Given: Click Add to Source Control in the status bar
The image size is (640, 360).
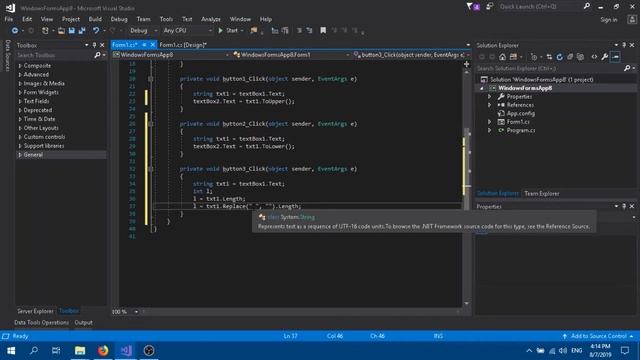Looking at the screenshot, I should click(598, 336).
